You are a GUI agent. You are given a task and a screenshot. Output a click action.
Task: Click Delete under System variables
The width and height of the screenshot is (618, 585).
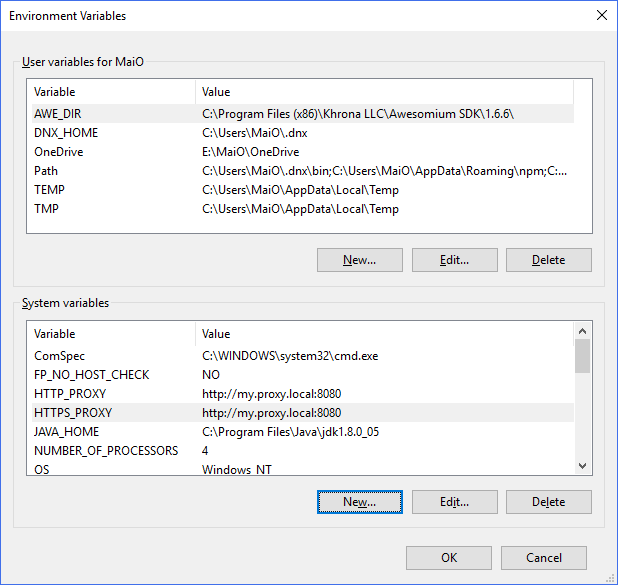point(549,502)
